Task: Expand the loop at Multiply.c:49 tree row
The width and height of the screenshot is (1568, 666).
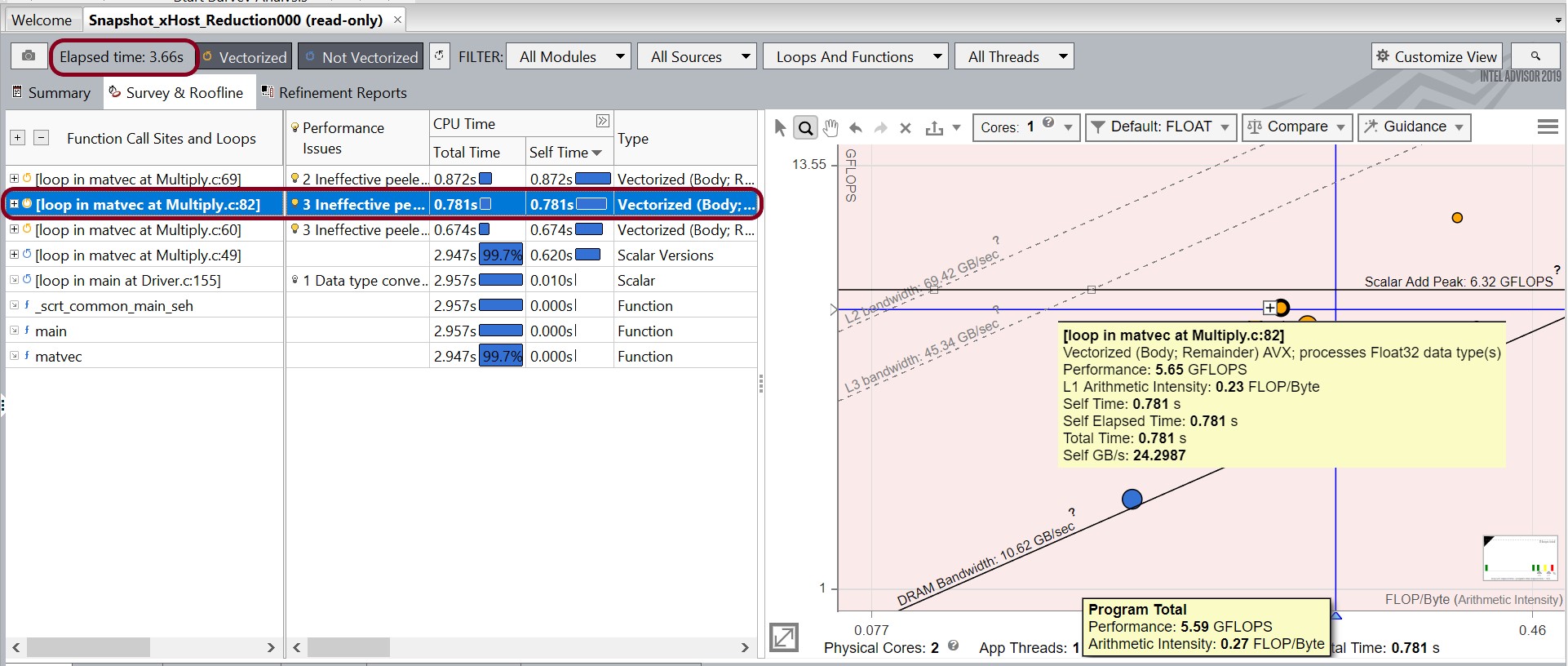Action: pyautogui.click(x=14, y=255)
